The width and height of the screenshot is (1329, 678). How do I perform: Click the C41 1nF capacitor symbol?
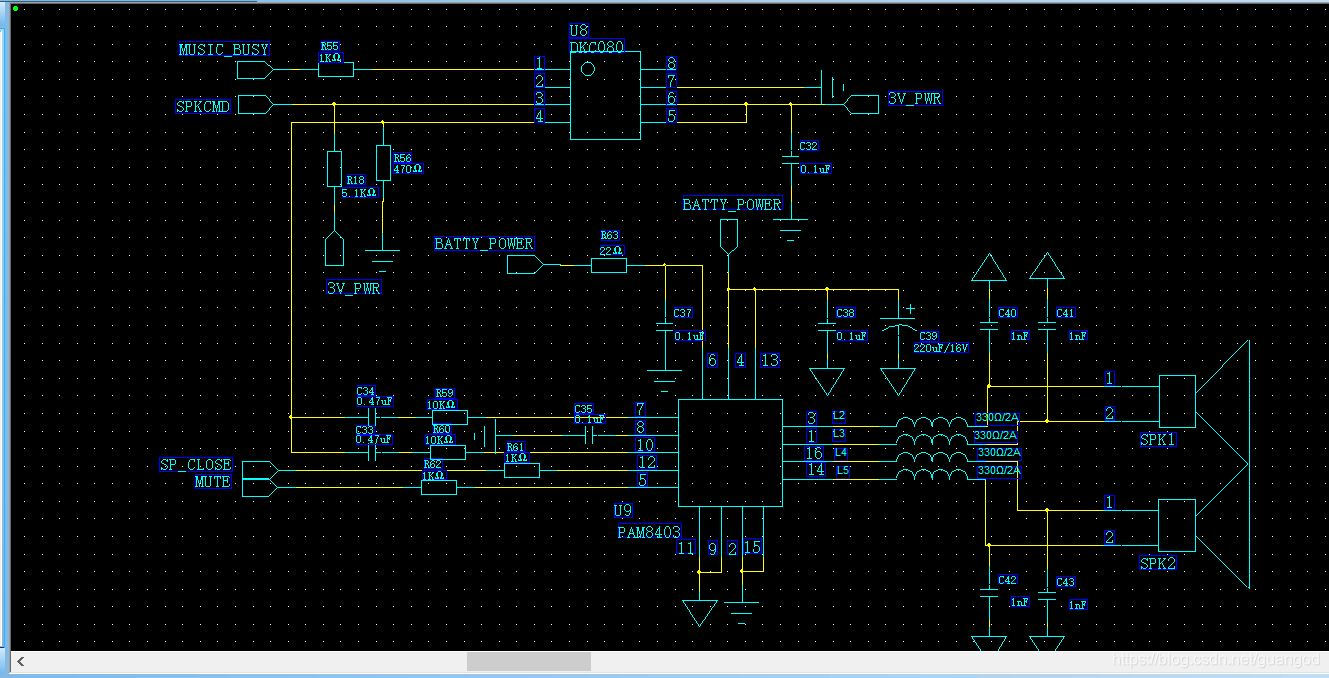tap(1047, 328)
